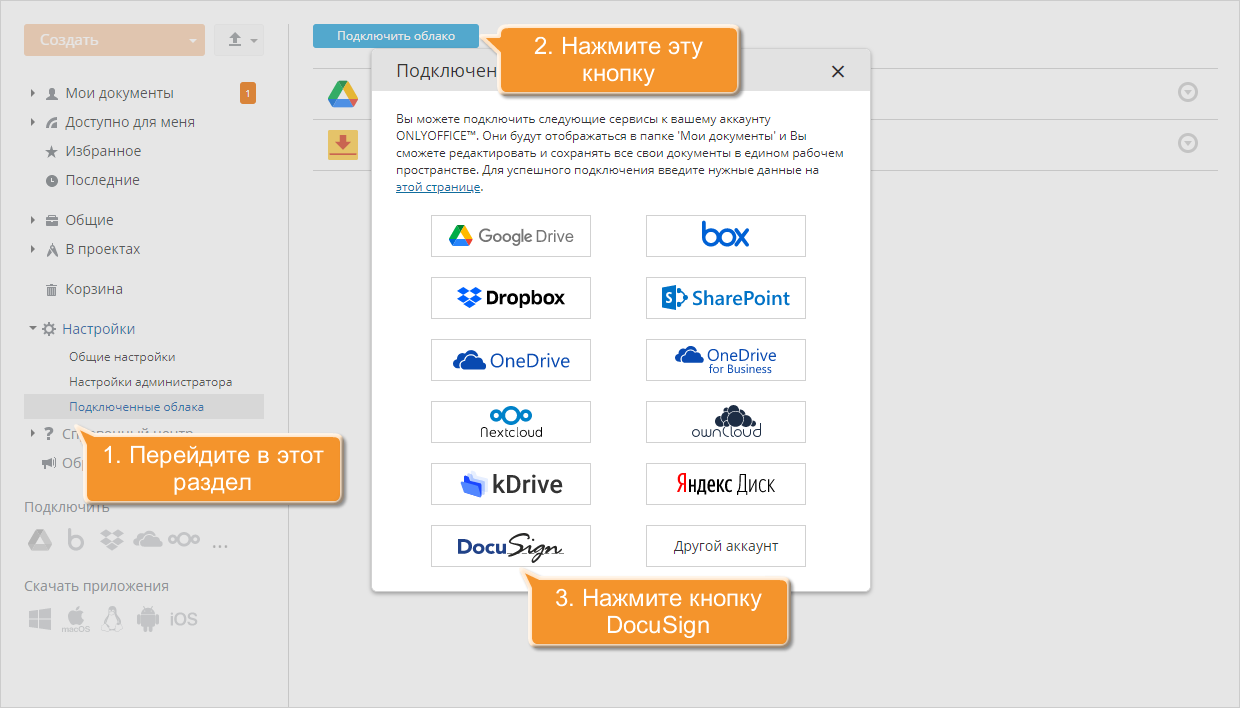Download the macOS app
1240x708 pixels.
tap(76, 619)
